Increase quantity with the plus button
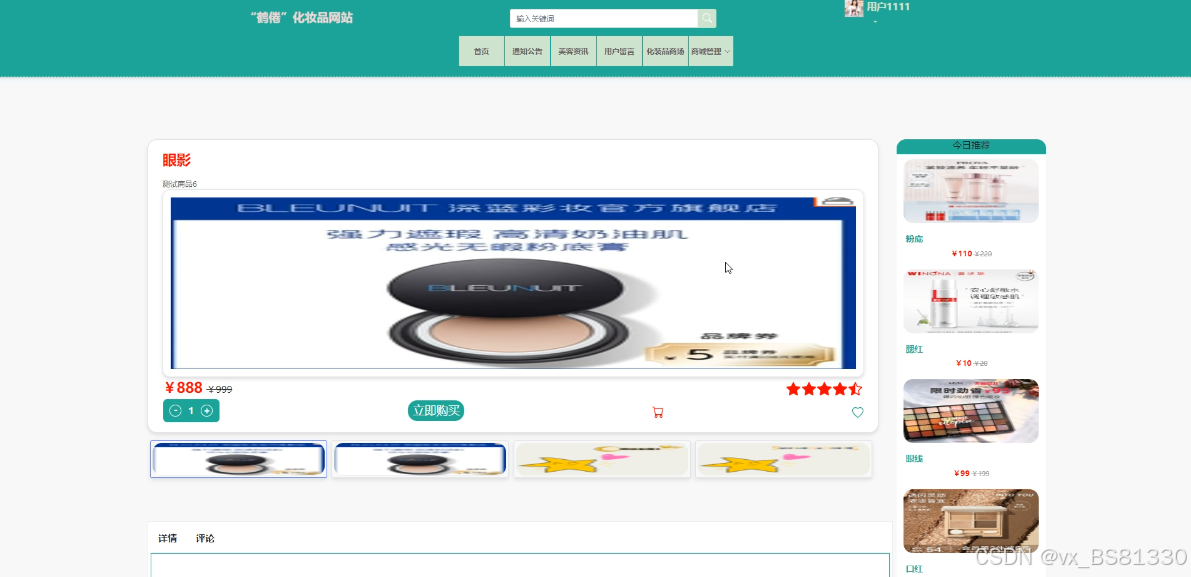 207,411
